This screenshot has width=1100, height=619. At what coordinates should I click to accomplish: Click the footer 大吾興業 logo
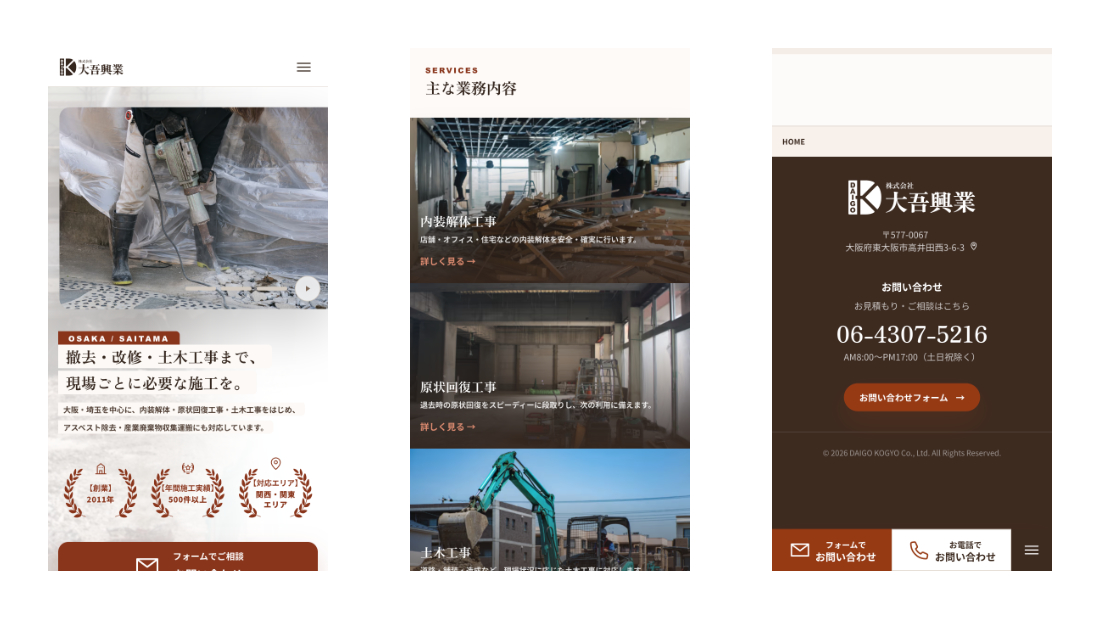[911, 198]
